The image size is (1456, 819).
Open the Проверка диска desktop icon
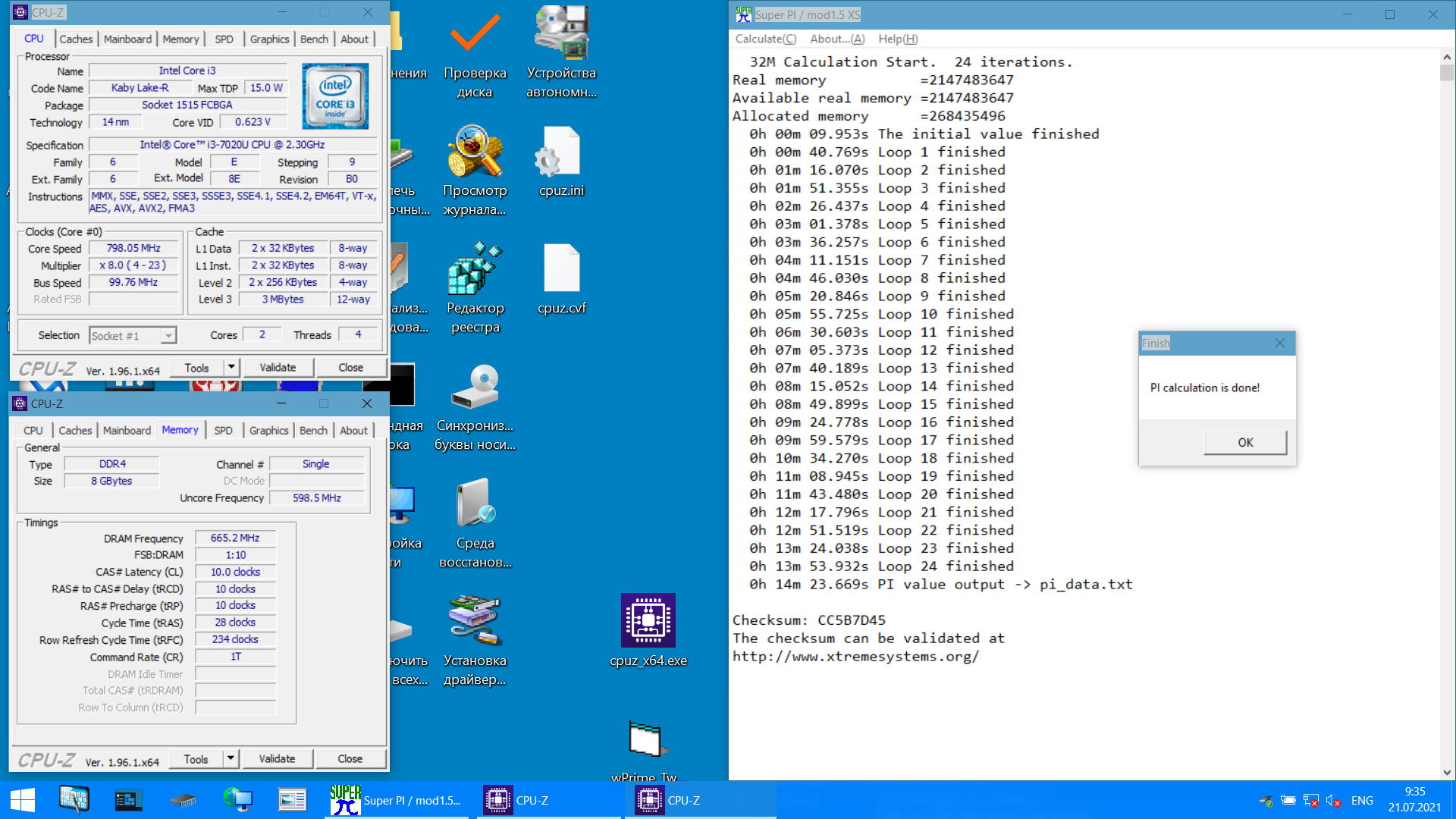tap(475, 53)
